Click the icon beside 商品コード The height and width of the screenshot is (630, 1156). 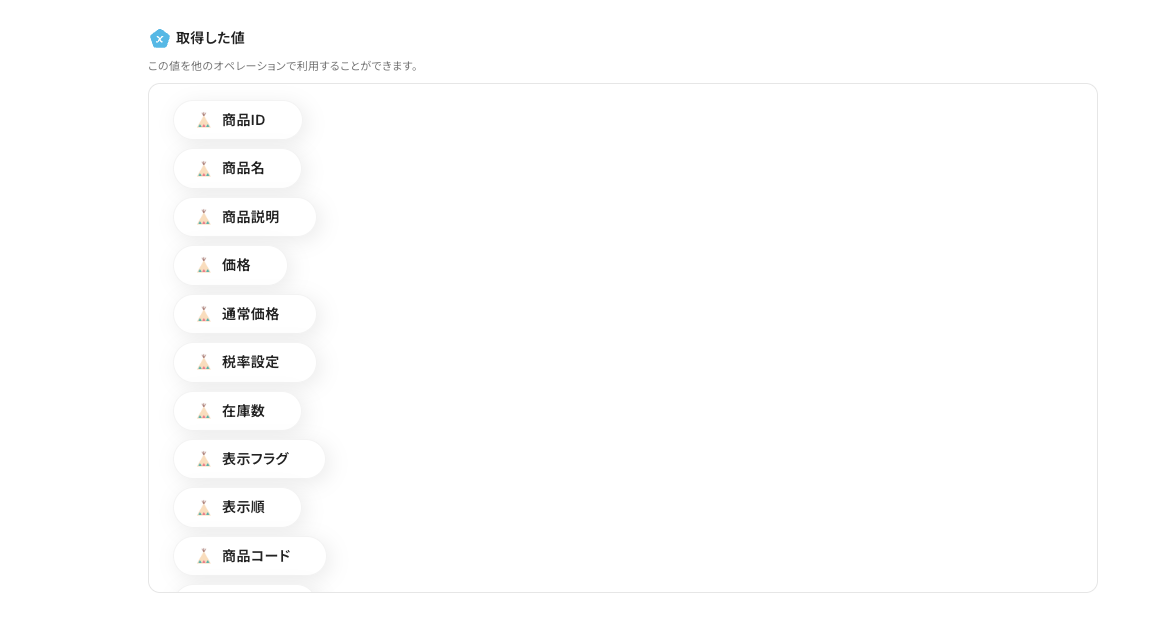(x=204, y=556)
